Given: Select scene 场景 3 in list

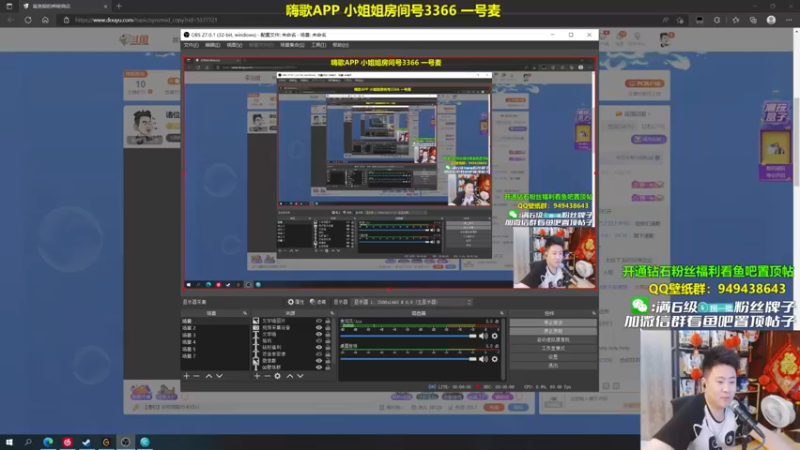Looking at the screenshot, I should [x=215, y=335].
